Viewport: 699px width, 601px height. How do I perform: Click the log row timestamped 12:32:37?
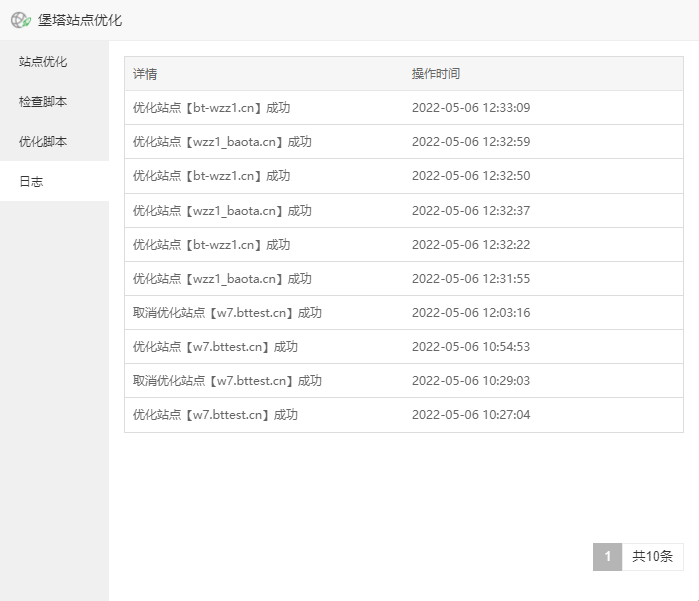click(x=404, y=210)
